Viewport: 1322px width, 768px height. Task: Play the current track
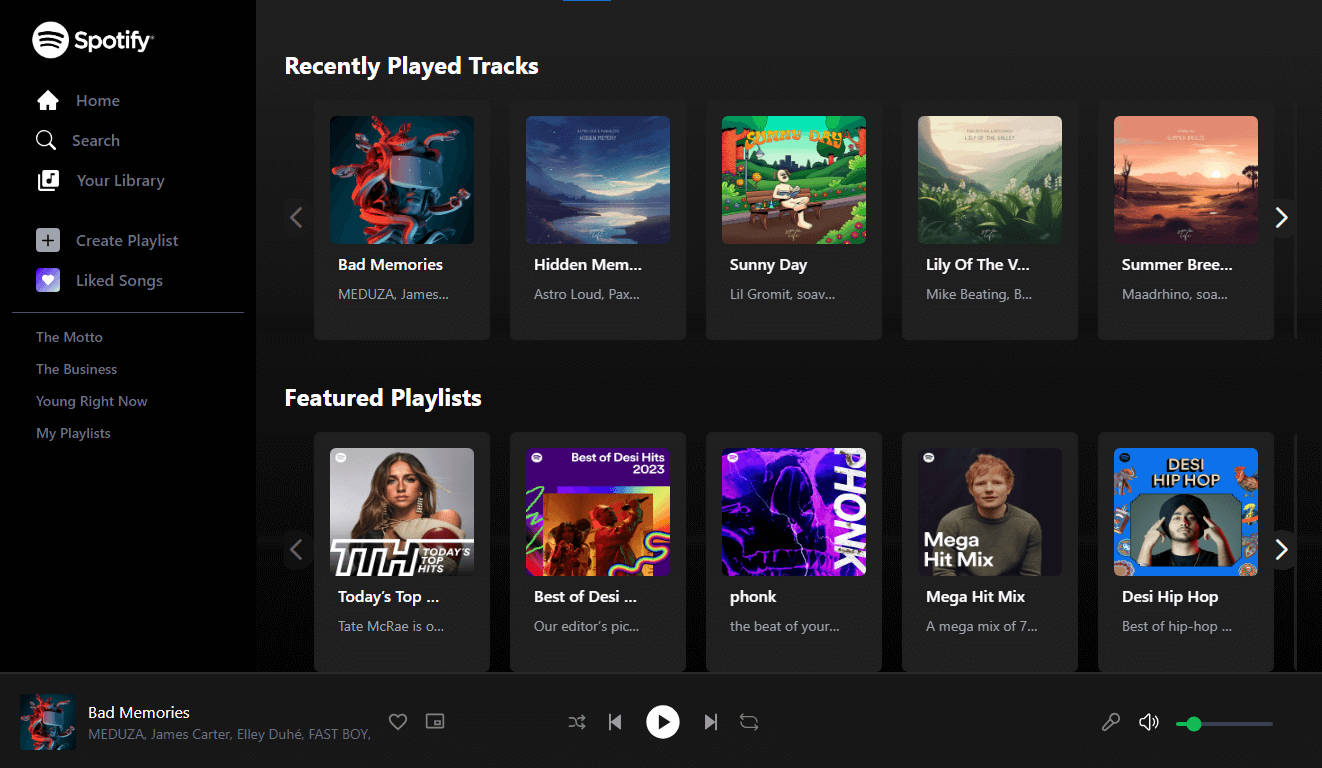(x=663, y=721)
